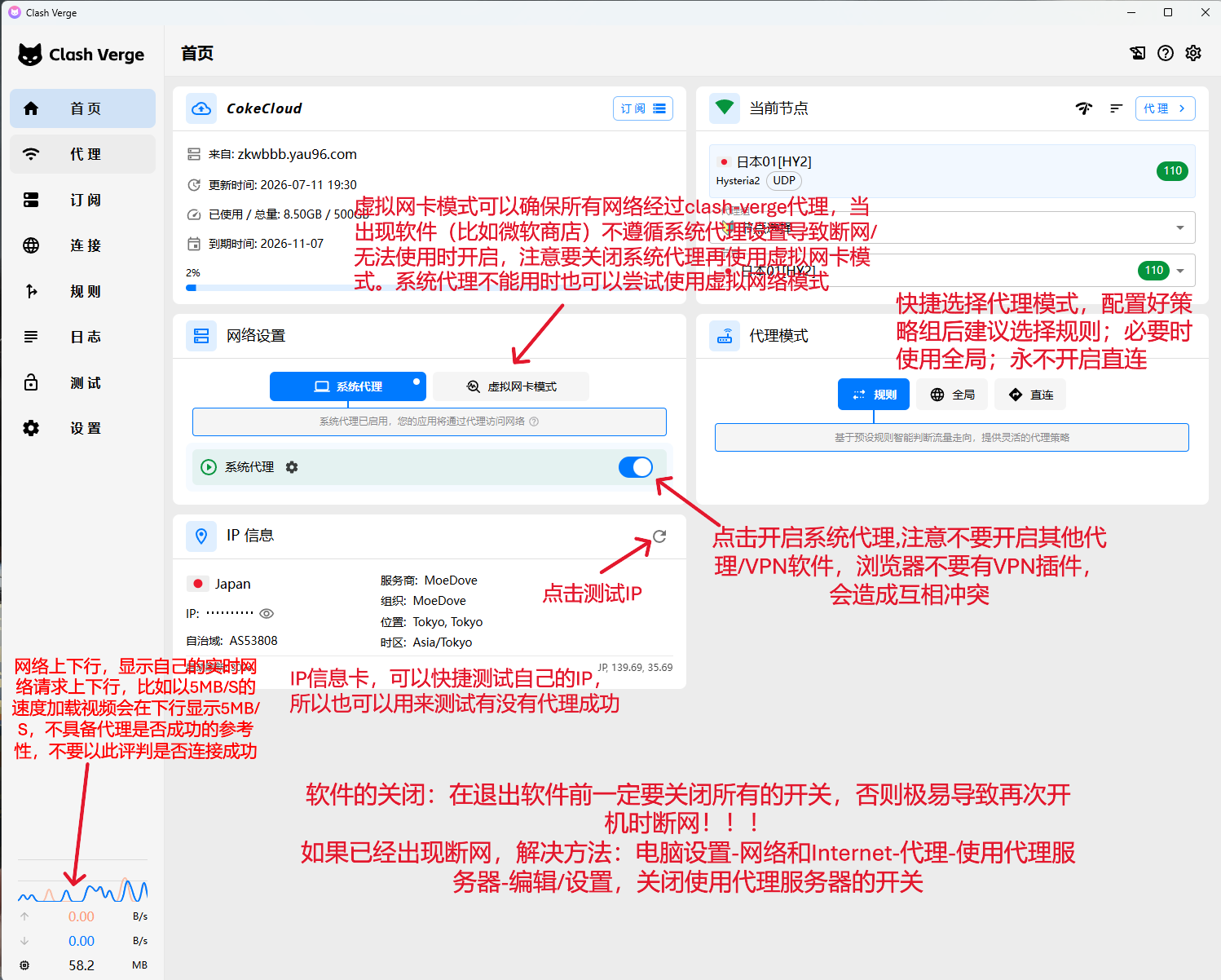Select the 日本01[HY2] Hysteria2 node card
This screenshot has width=1221, height=980.
pos(952,171)
